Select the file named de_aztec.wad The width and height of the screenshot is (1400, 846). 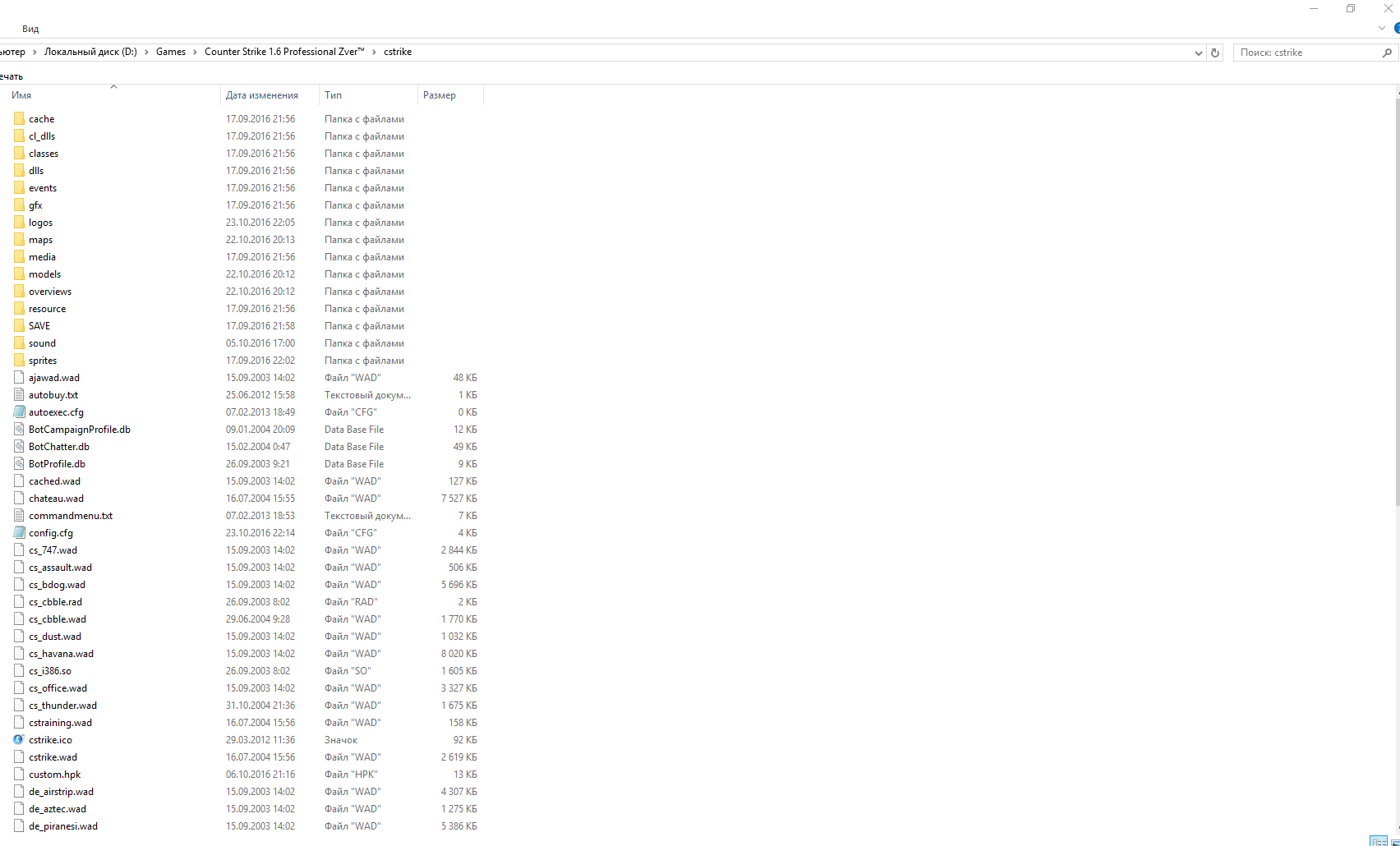point(58,809)
